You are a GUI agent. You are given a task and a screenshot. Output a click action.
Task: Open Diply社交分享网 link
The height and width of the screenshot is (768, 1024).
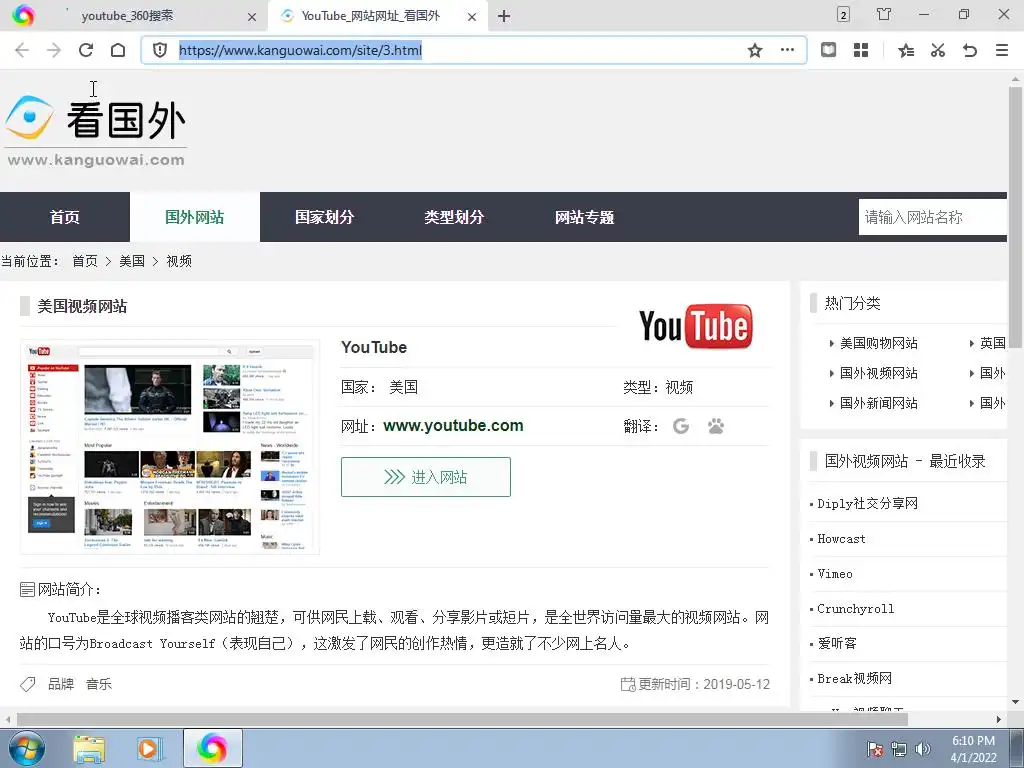867,504
